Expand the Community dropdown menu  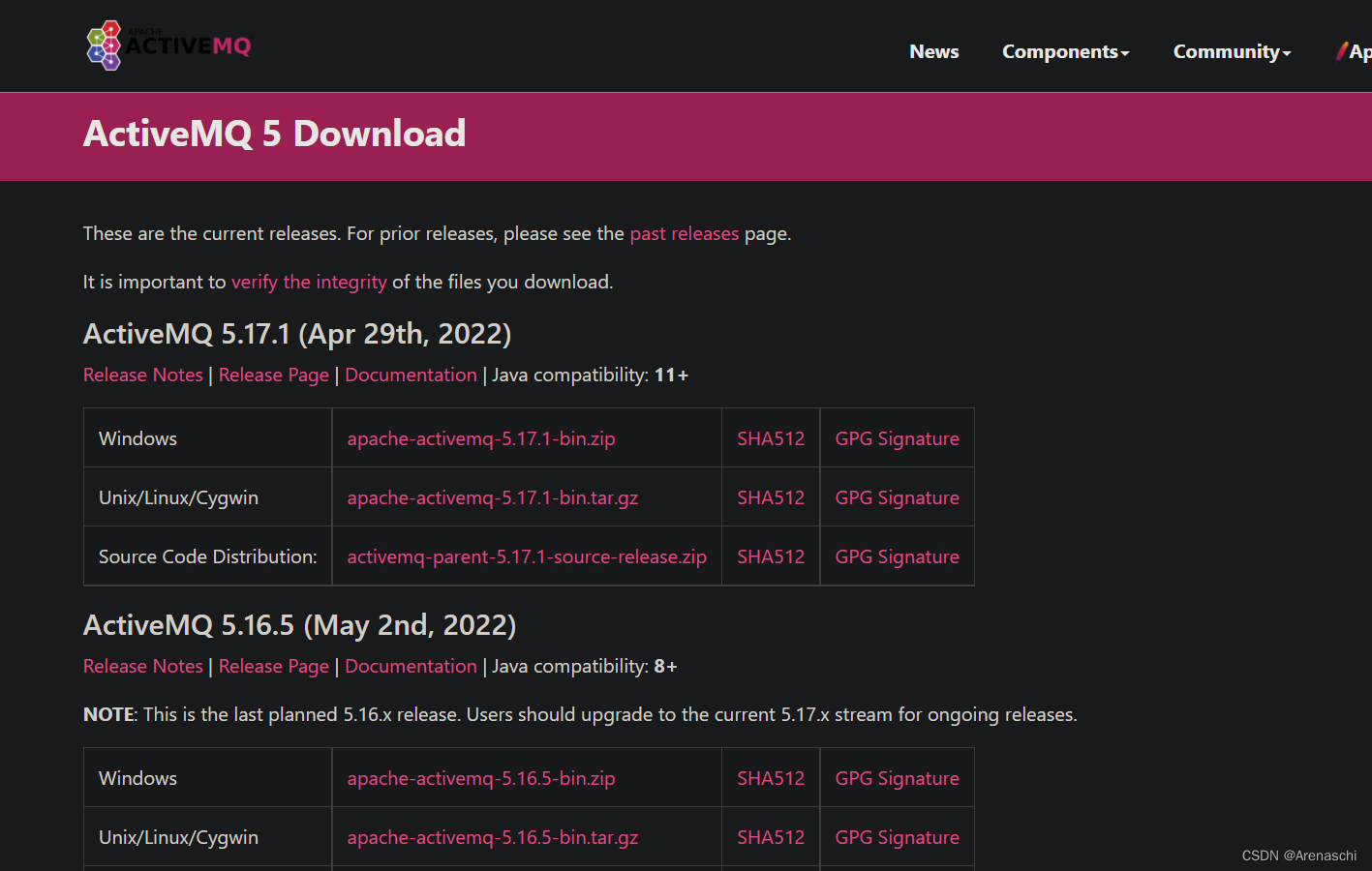tap(1232, 51)
